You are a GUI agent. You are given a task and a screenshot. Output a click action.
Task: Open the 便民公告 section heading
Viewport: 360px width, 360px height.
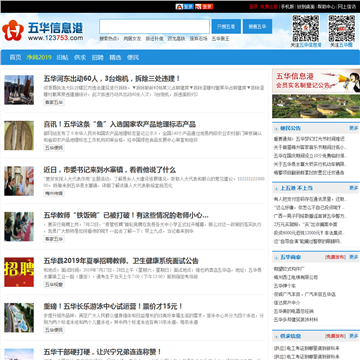[290, 128]
